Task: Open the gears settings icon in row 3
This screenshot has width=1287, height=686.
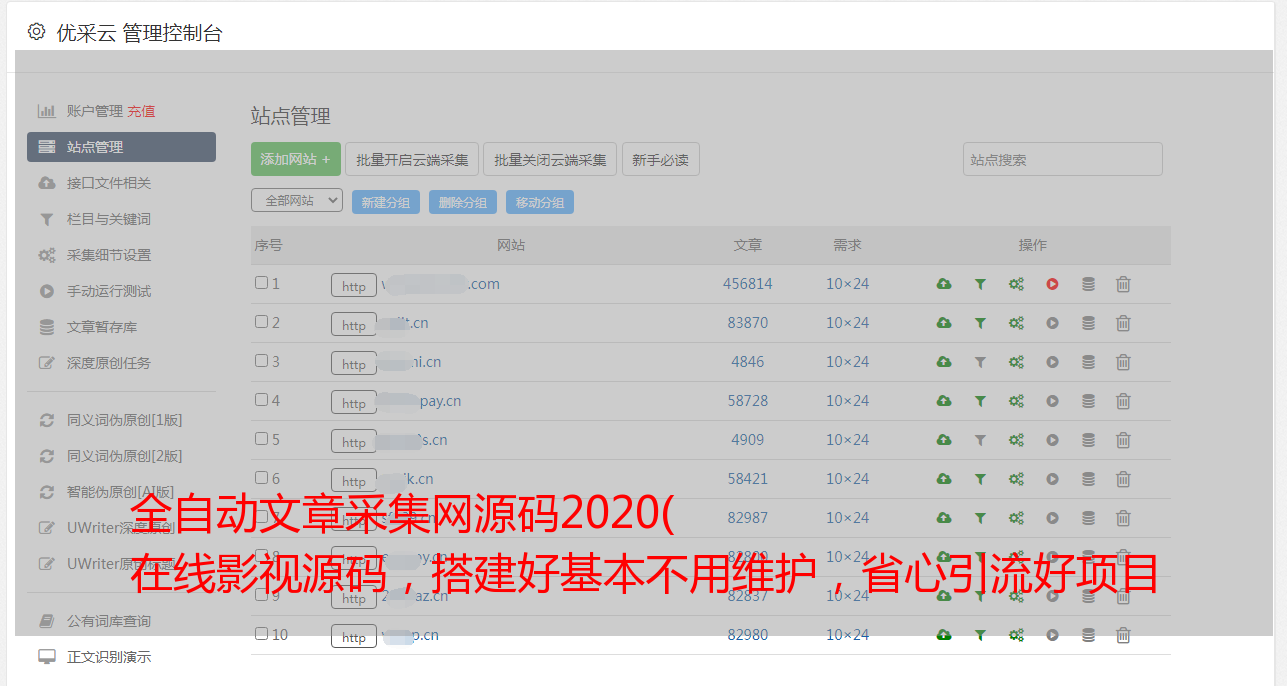Action: (1016, 362)
